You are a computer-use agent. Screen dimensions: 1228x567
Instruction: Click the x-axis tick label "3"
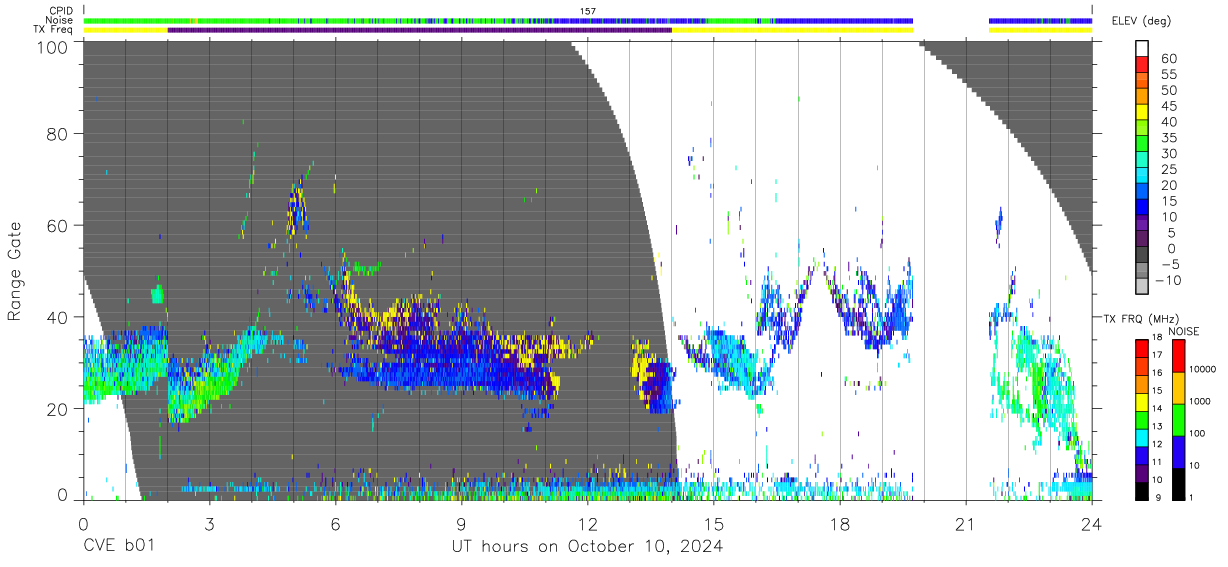click(209, 524)
